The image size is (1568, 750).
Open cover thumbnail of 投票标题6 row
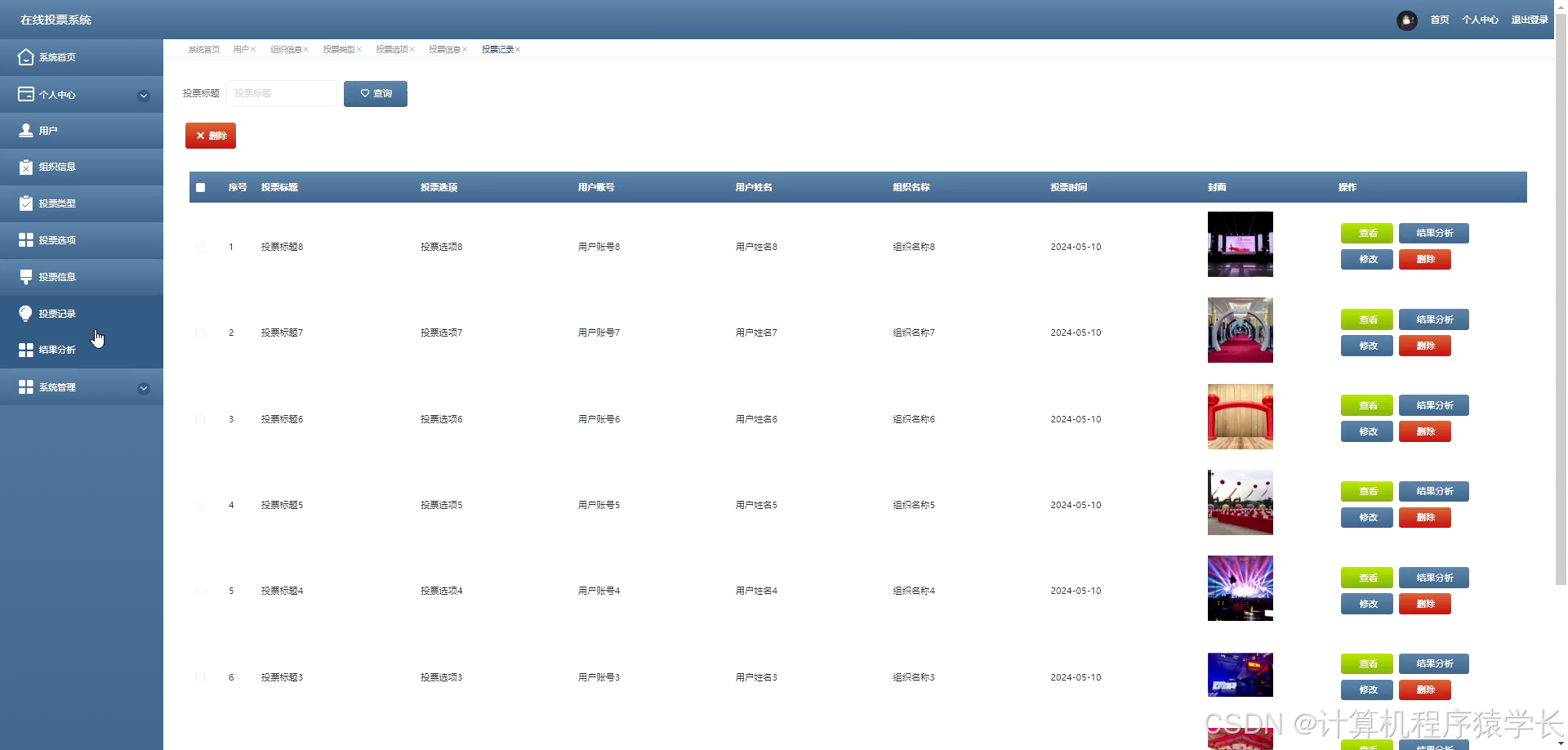tap(1241, 417)
